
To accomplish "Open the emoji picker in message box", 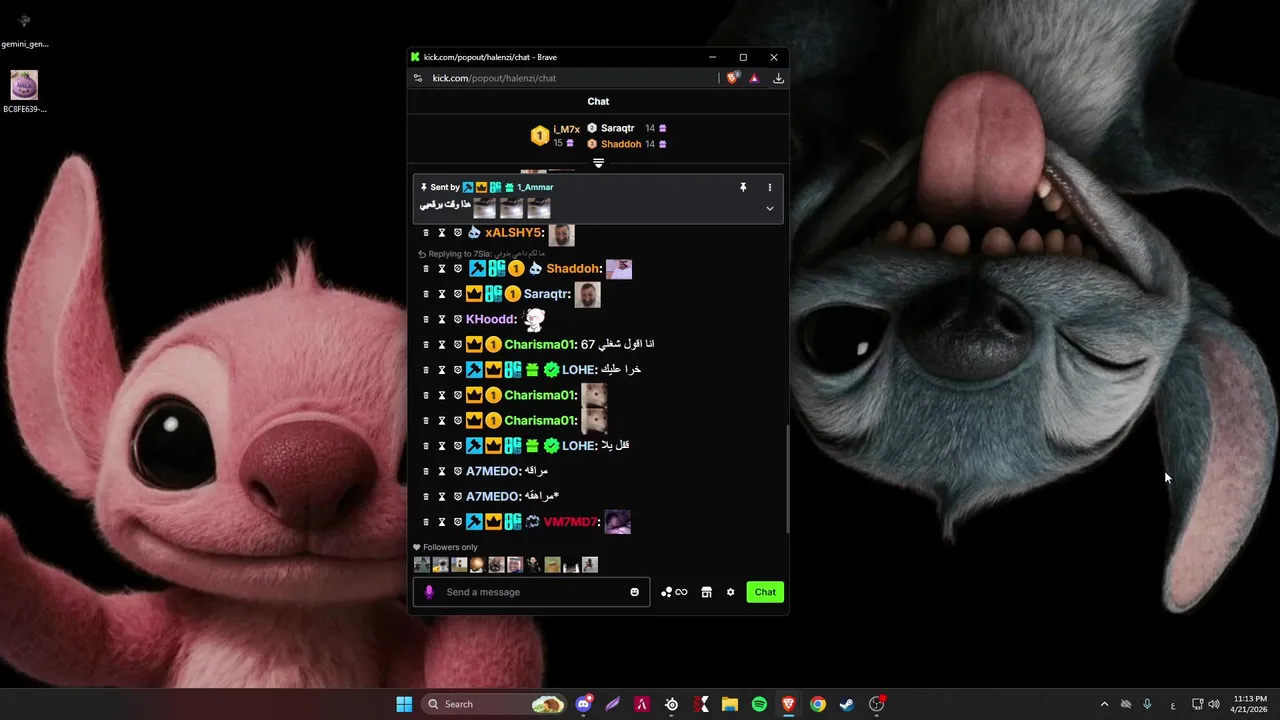I will click(x=634, y=592).
